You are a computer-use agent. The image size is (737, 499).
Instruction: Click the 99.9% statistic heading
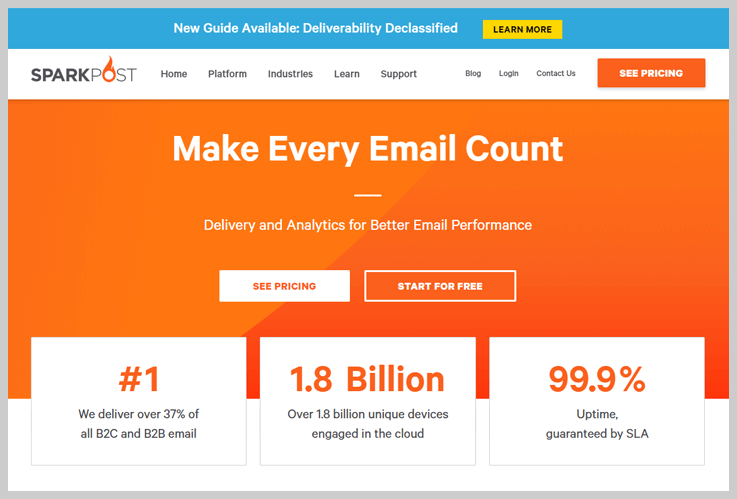[597, 379]
